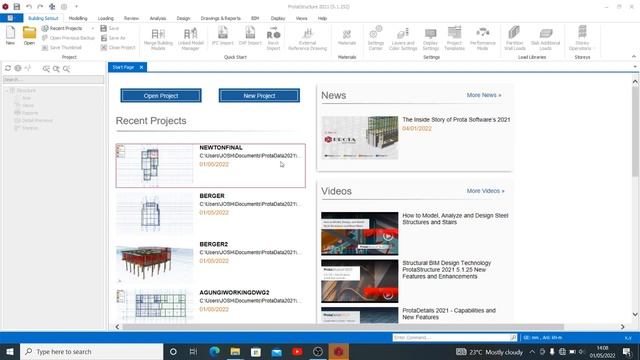Image resolution: width=640 pixels, height=360 pixels.
Task: Open the BERGER2 project thumbnail
Action: [x=155, y=262]
